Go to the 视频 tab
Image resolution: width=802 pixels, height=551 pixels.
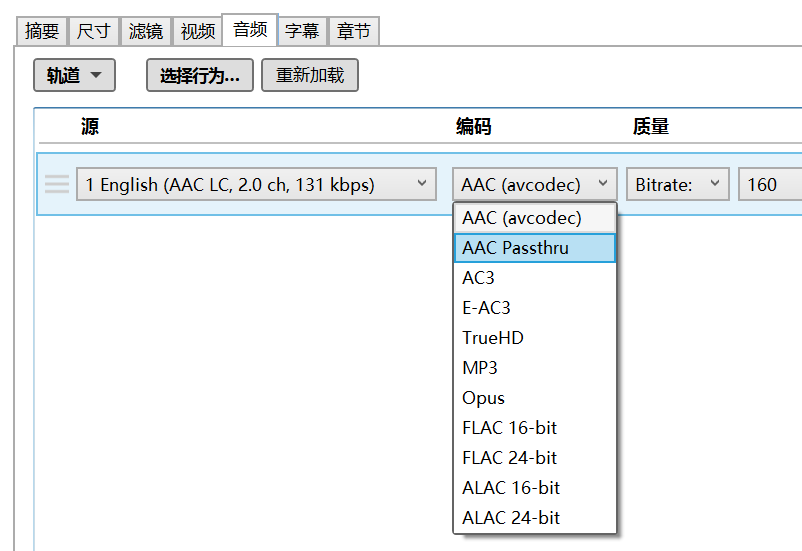(198, 31)
